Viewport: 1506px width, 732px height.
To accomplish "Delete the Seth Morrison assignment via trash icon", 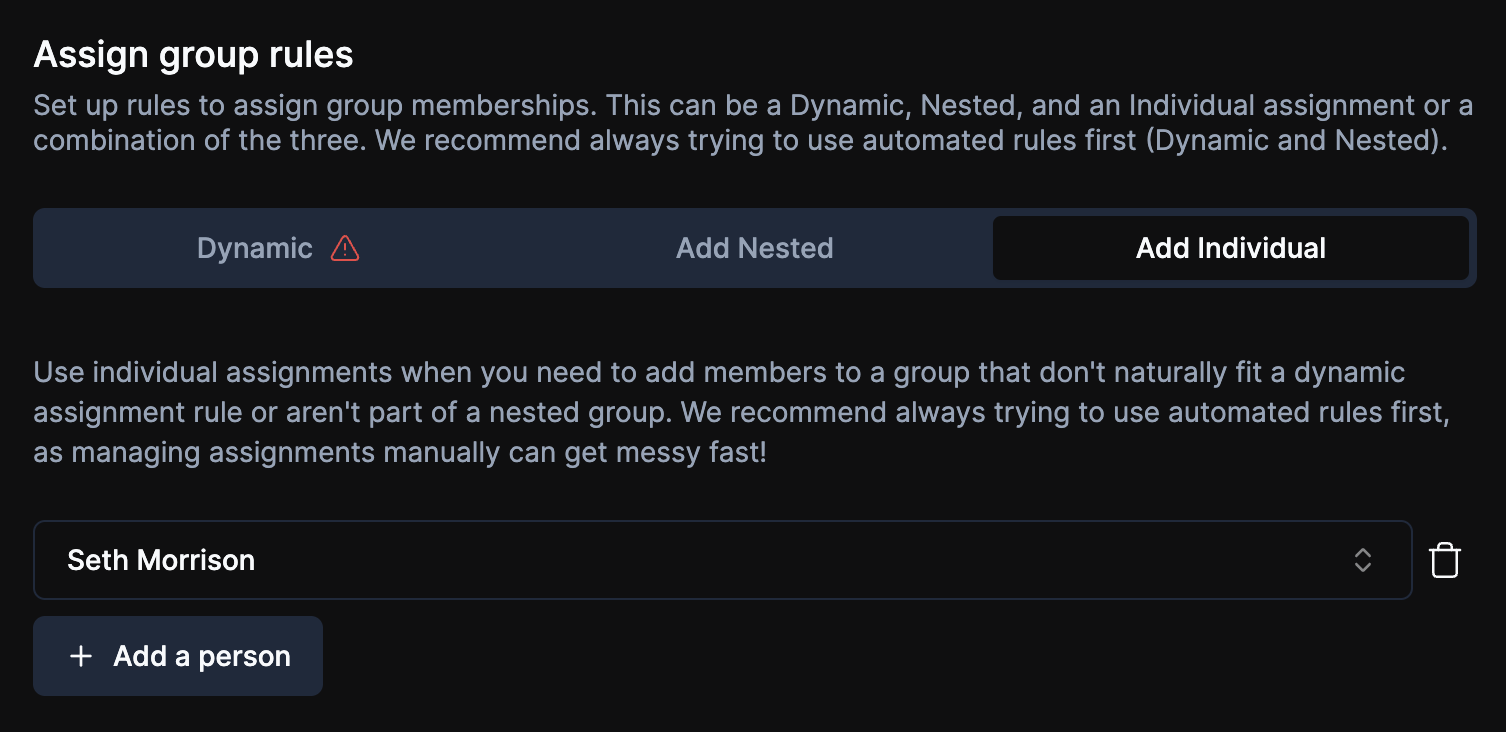I will [1445, 560].
